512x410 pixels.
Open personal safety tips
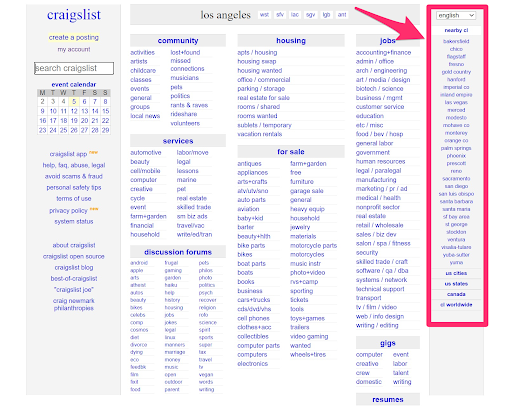[74, 187]
